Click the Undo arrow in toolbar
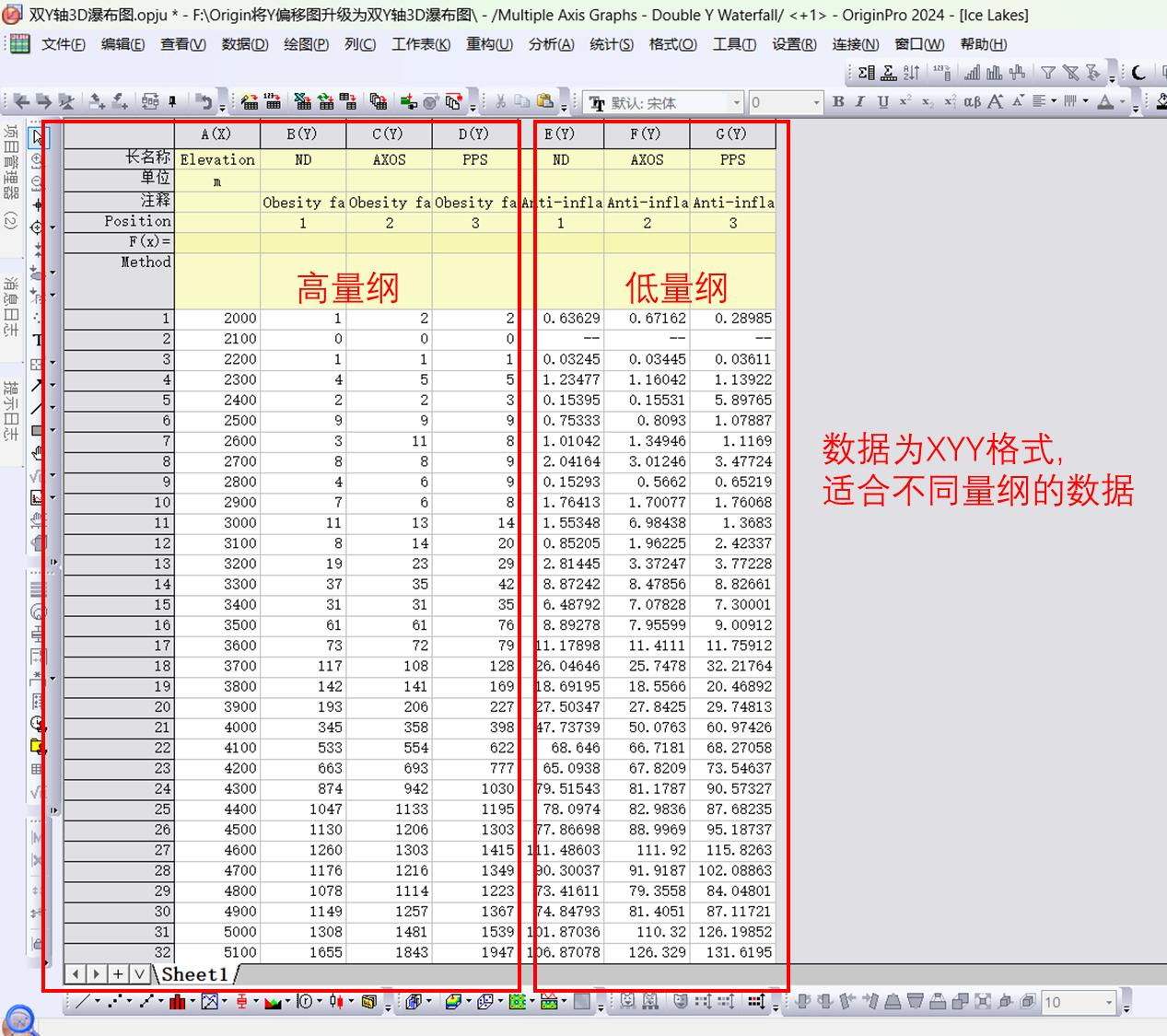This screenshot has width=1167, height=1036. (x=204, y=101)
